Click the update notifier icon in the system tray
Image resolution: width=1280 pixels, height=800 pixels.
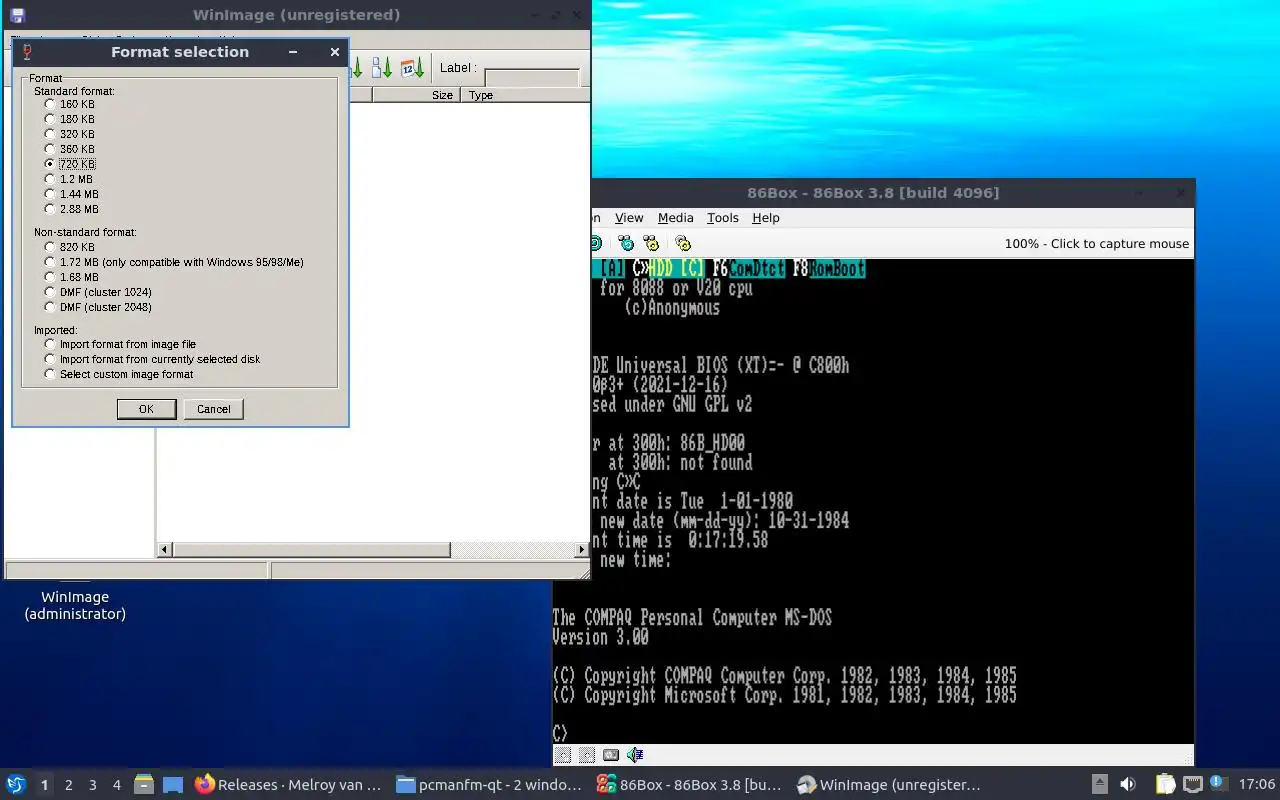[1218, 784]
